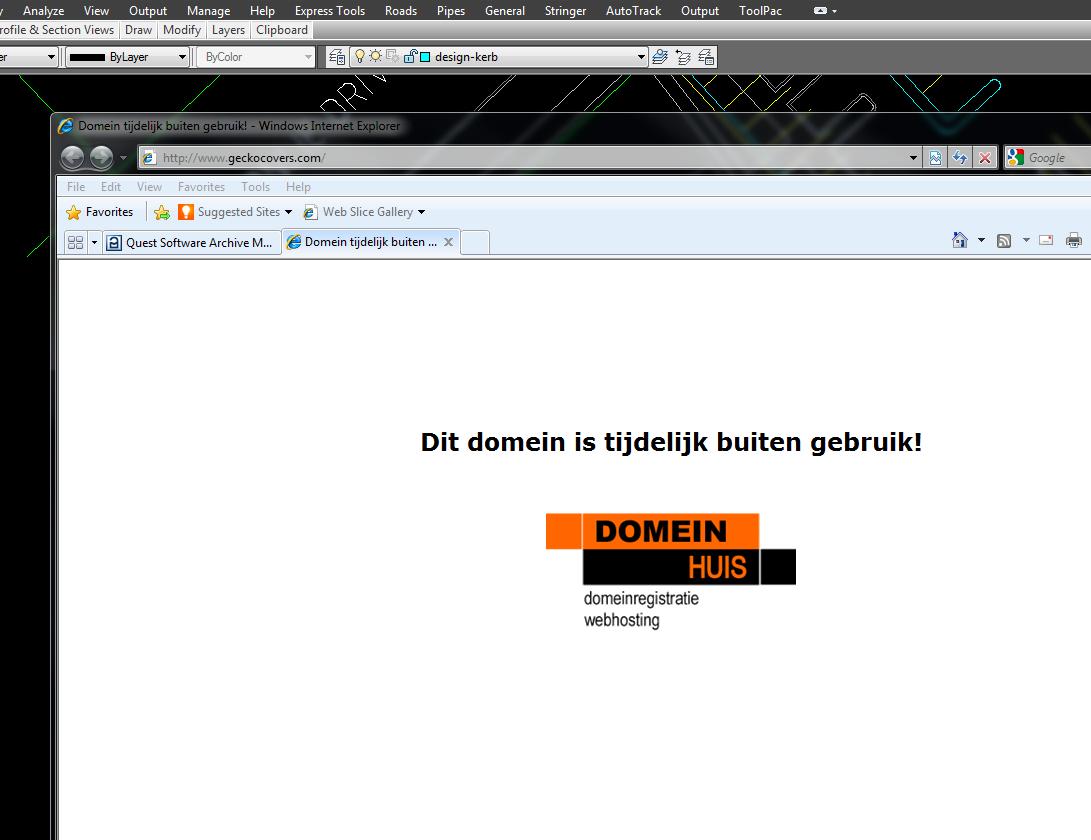1091x840 pixels.
Task: Close the Domein tijdelijk buiten tab
Action: (x=449, y=242)
